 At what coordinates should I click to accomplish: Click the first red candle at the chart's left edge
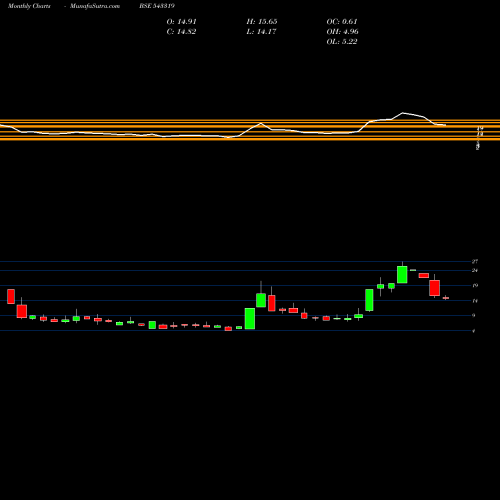11,296
